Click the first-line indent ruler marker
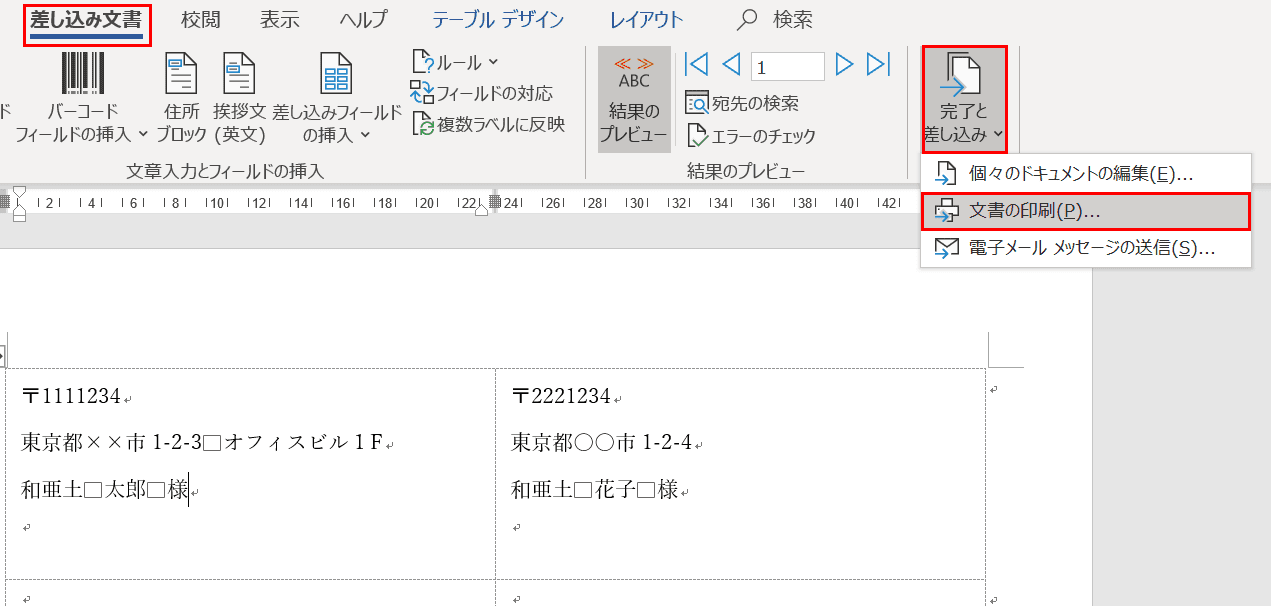This screenshot has height=606, width=1271. 19,192
